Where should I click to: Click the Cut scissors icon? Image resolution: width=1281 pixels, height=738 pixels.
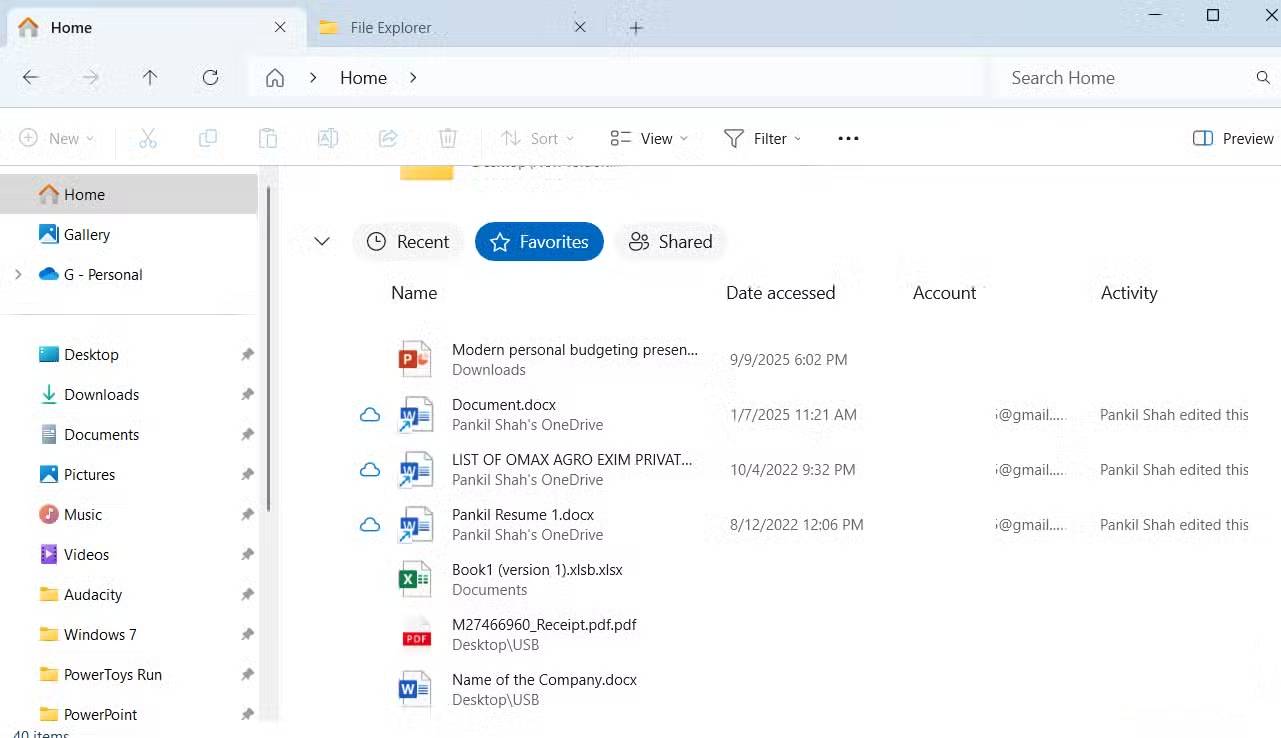(148, 139)
